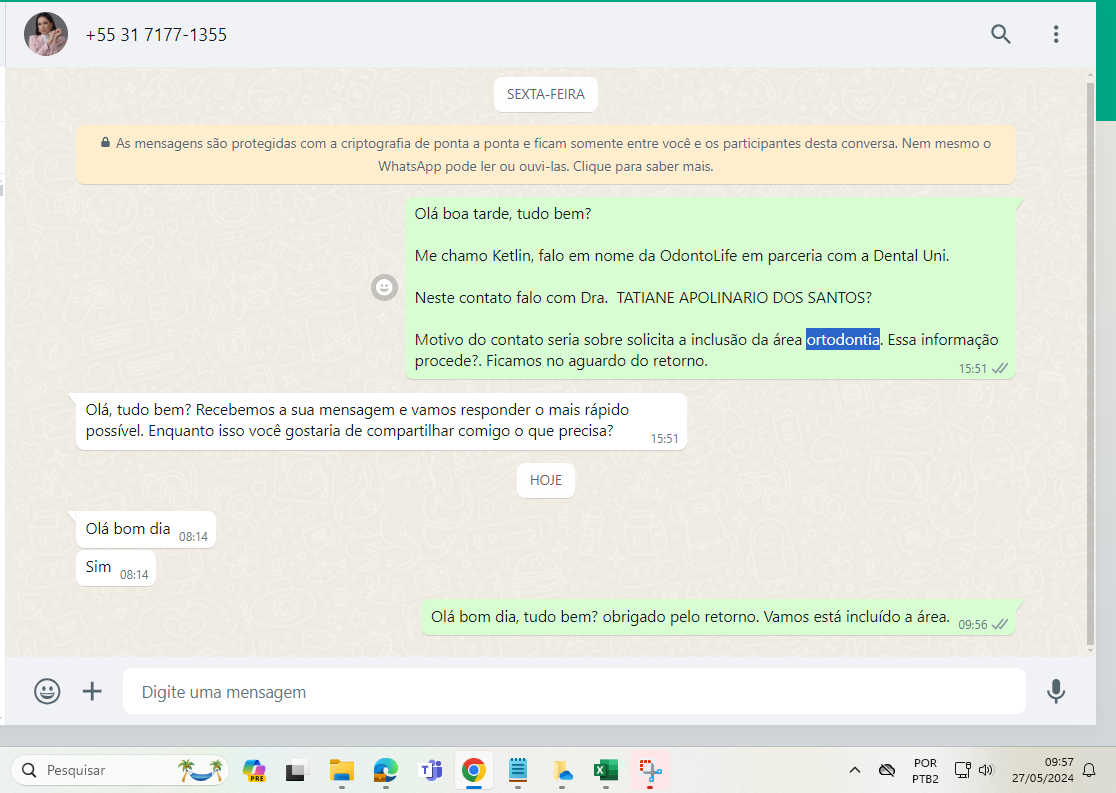Open the volume control in system tray

(986, 770)
